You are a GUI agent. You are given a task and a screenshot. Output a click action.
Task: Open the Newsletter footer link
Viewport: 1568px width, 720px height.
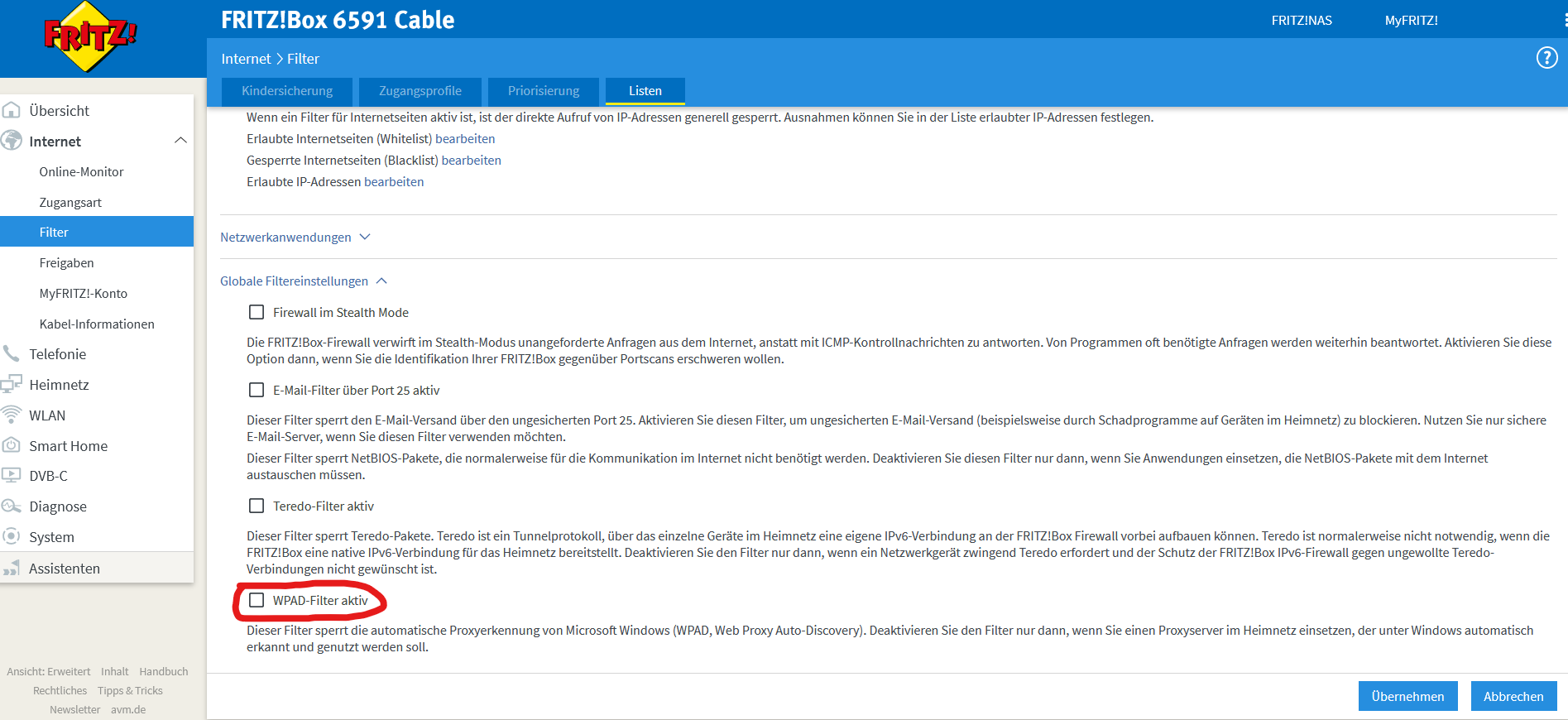74,709
